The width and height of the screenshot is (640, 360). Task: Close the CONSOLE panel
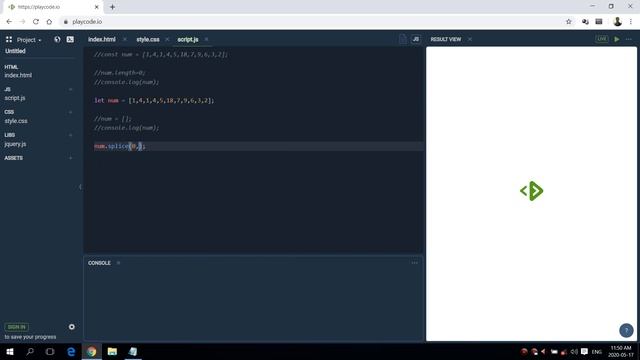click(x=118, y=263)
